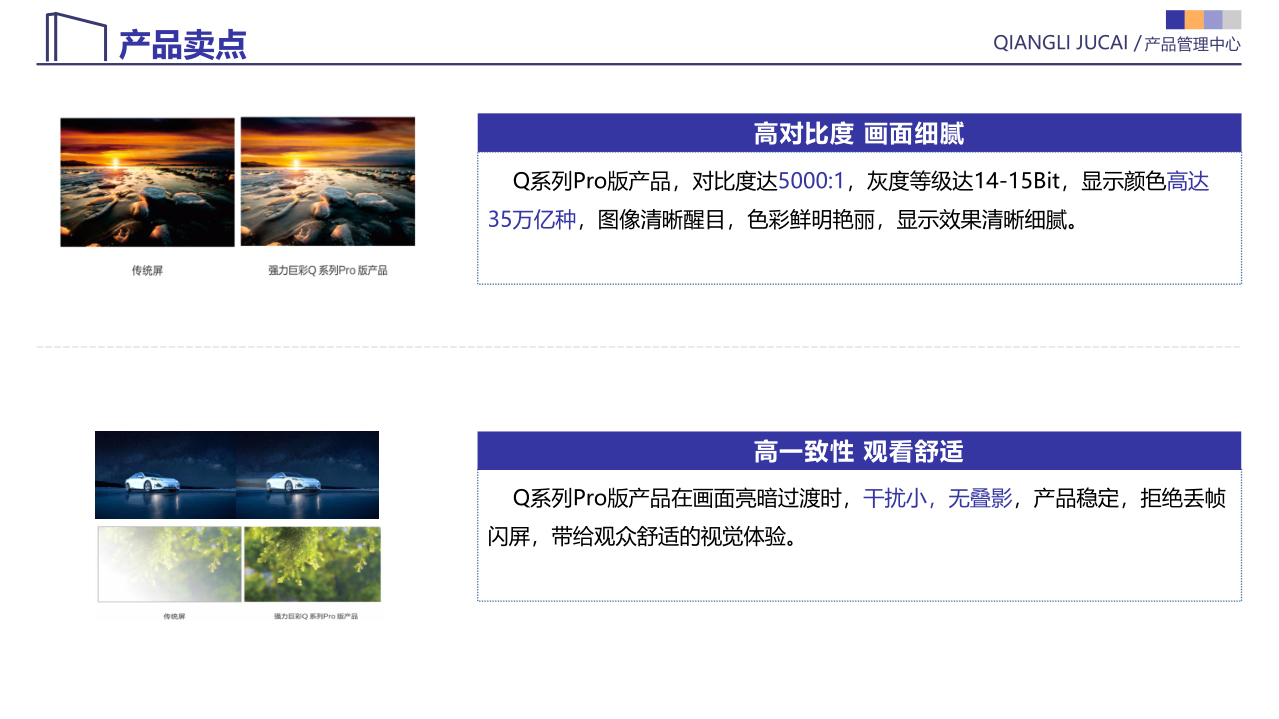
Task: Click the 产品卖点 slide title
Action: 182,44
